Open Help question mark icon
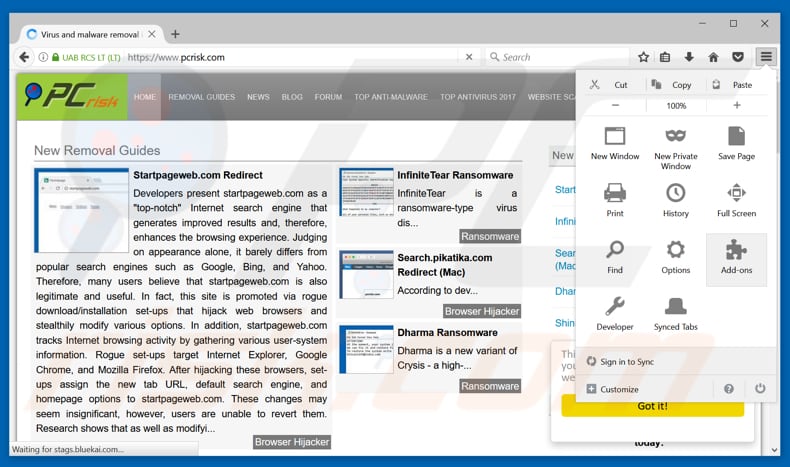 (729, 389)
